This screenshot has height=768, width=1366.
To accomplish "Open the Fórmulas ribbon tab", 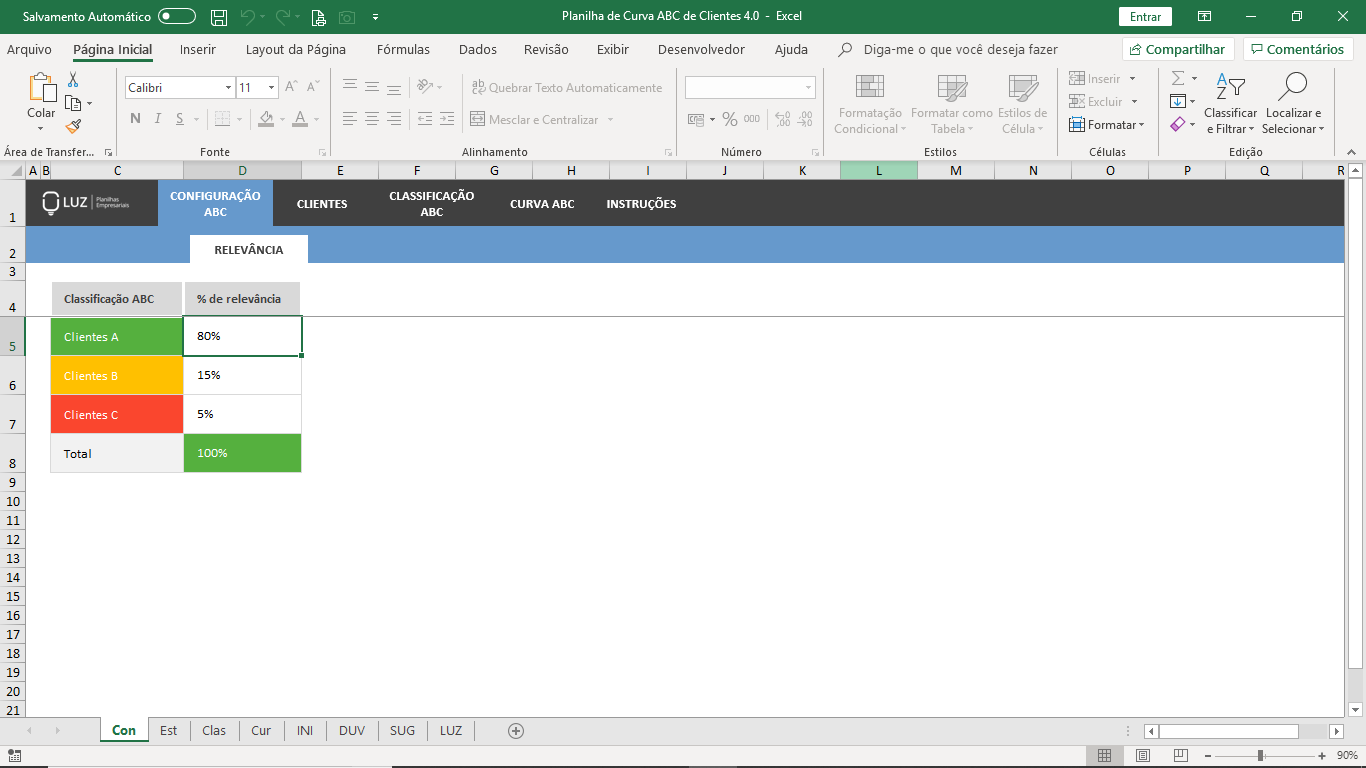I will tap(403, 49).
